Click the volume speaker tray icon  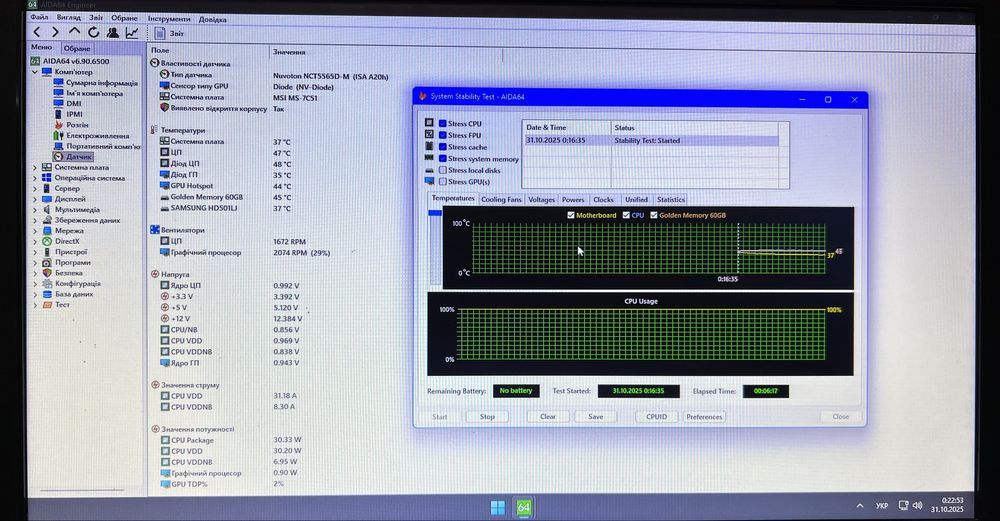tap(917, 505)
